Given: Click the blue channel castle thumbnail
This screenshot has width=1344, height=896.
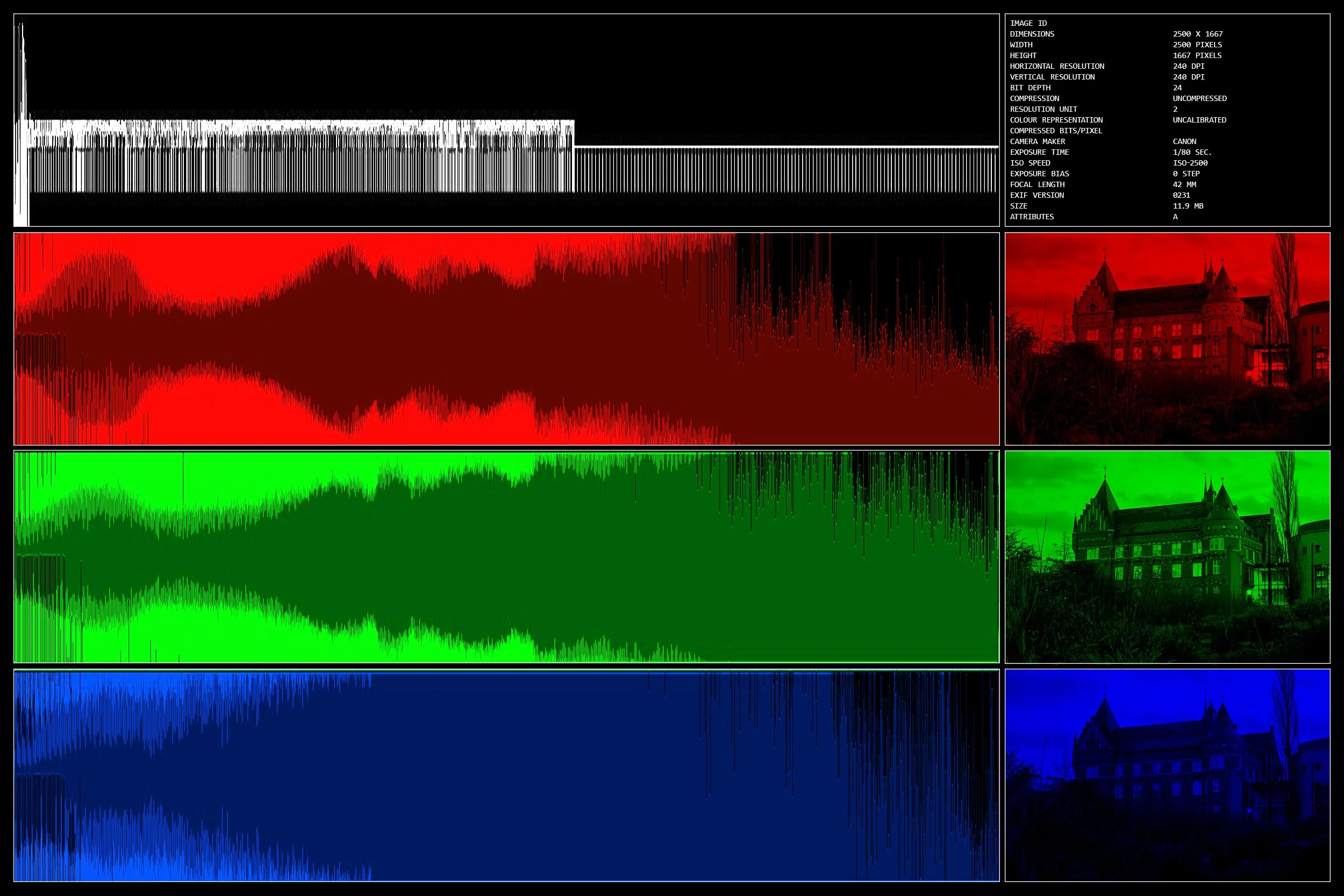Looking at the screenshot, I should click(1167, 775).
